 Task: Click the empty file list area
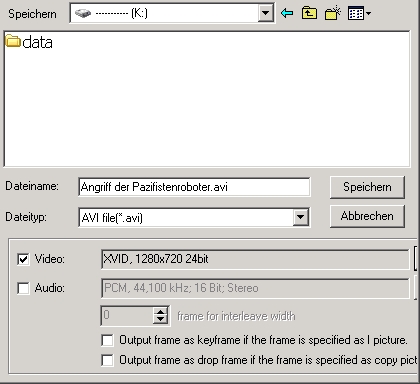coord(207,107)
